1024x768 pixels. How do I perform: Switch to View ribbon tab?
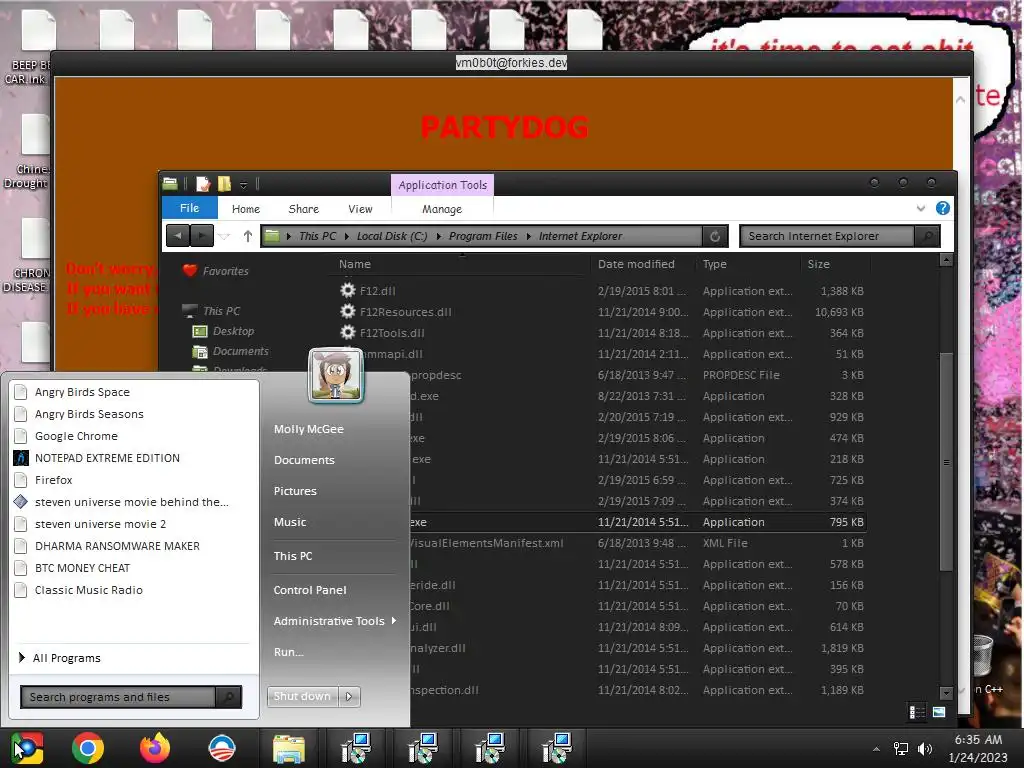(x=360, y=209)
